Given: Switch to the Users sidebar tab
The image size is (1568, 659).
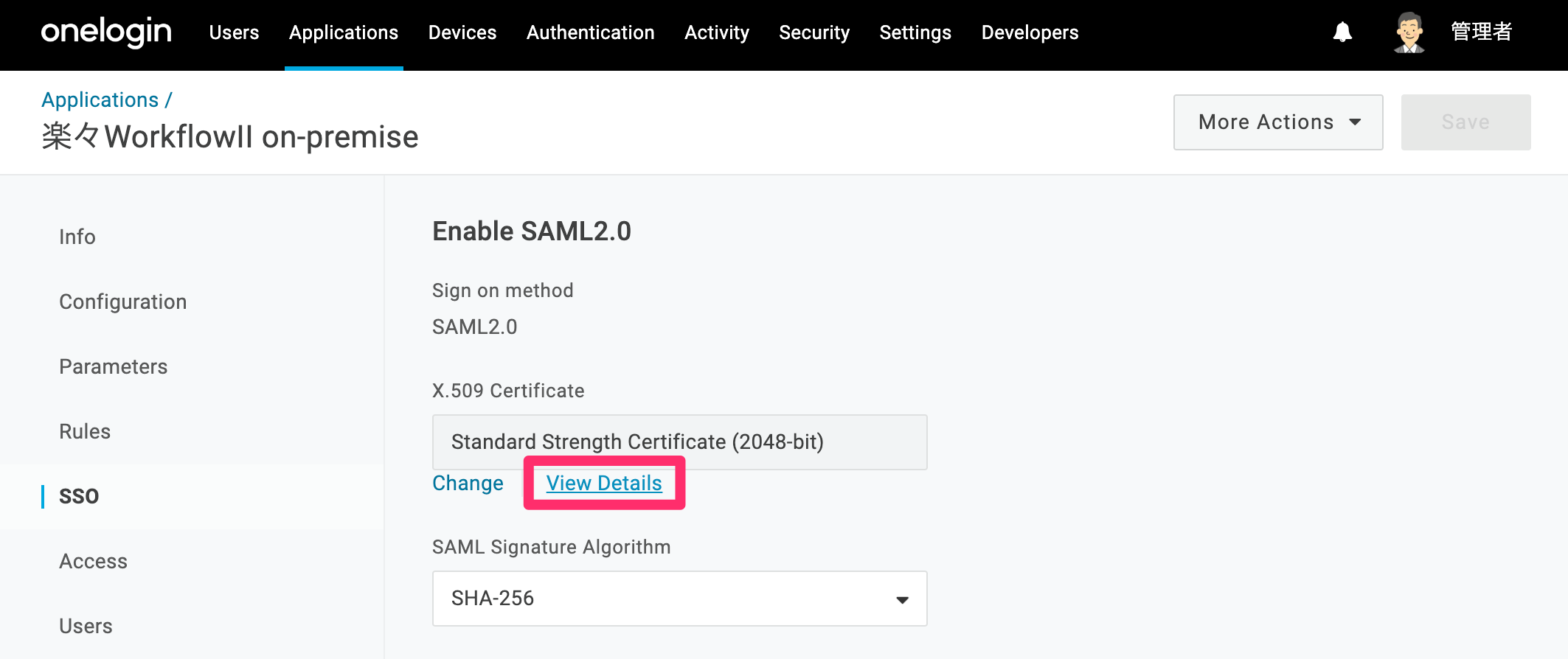Looking at the screenshot, I should pos(86,626).
